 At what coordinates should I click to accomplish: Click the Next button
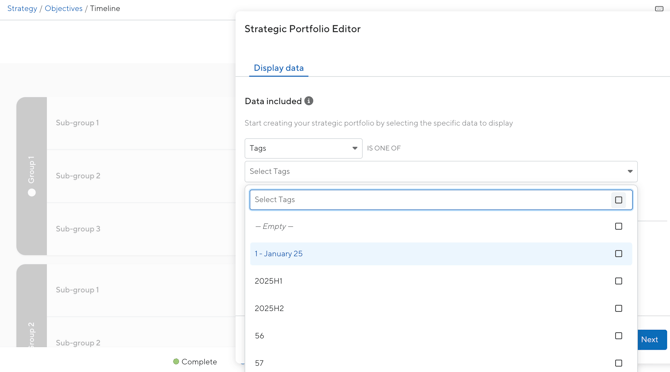pos(652,340)
